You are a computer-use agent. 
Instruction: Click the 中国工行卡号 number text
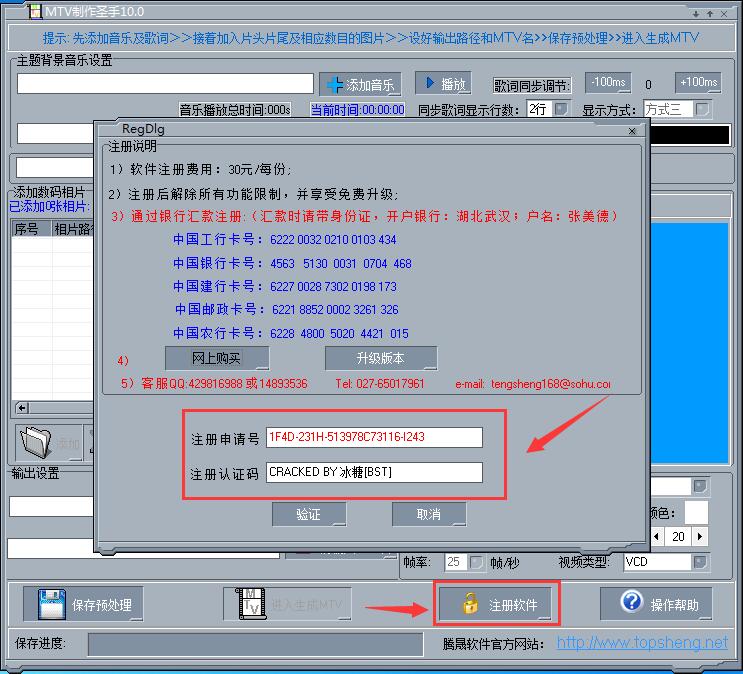pos(333,240)
